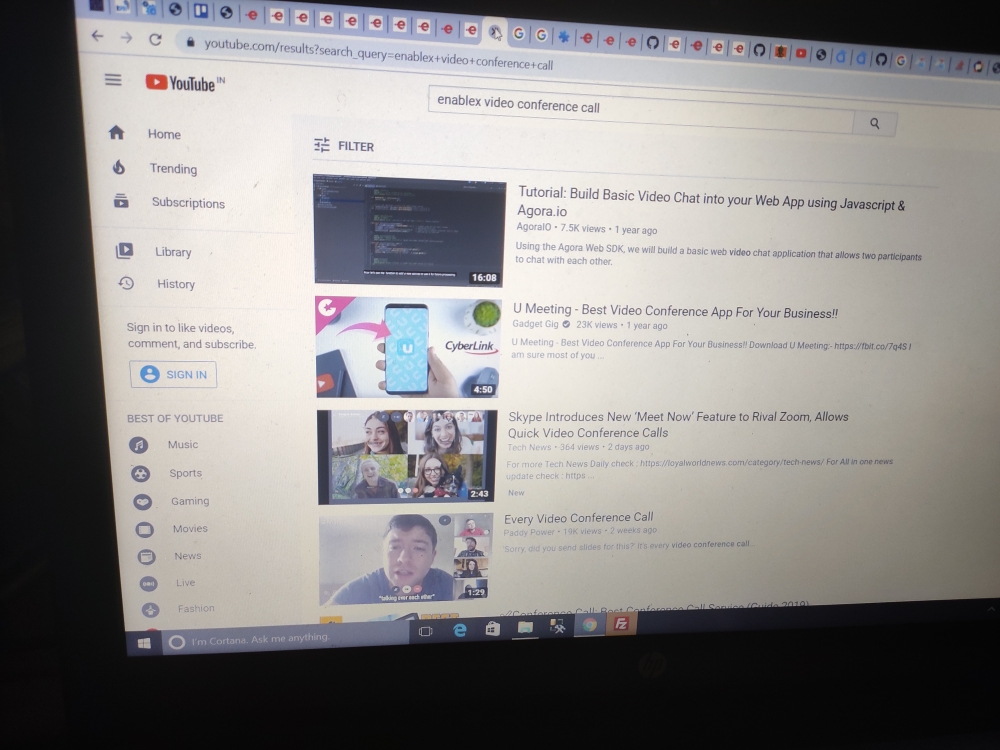Open Library in the sidebar
1000x750 pixels.
click(x=172, y=252)
